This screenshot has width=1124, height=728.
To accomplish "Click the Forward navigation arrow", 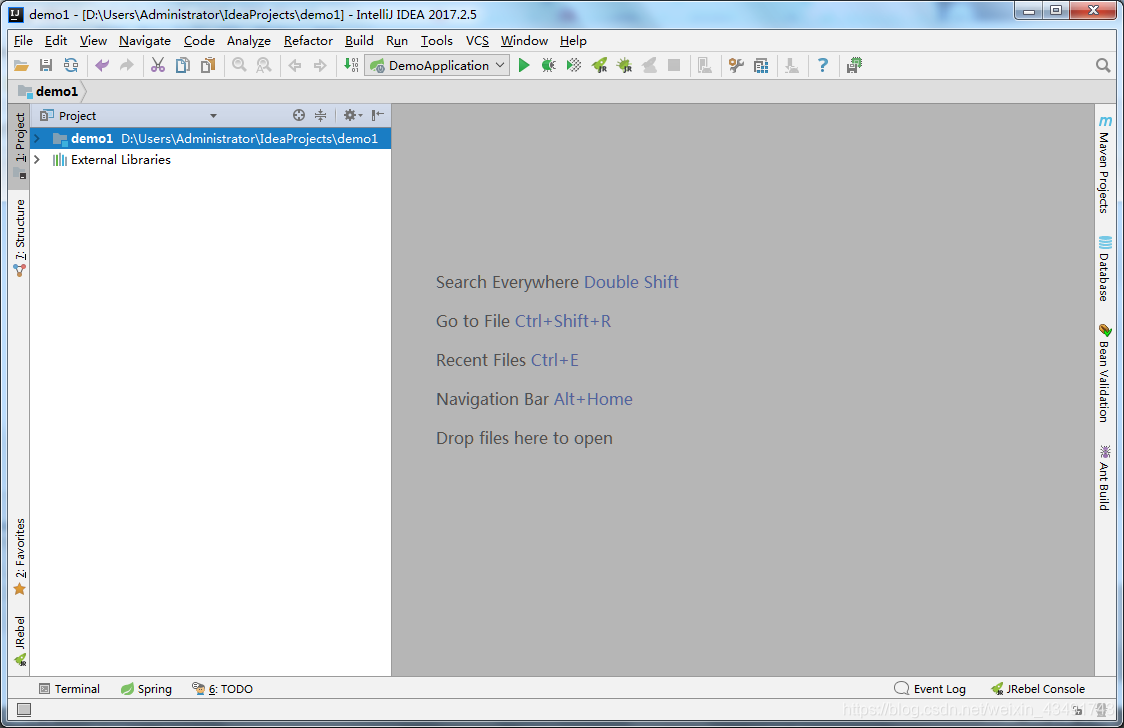I will pos(320,66).
